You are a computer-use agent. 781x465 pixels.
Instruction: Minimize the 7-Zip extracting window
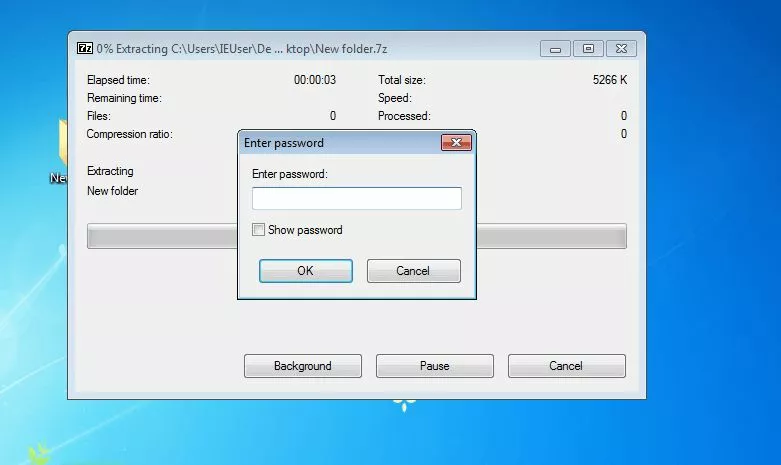point(555,49)
